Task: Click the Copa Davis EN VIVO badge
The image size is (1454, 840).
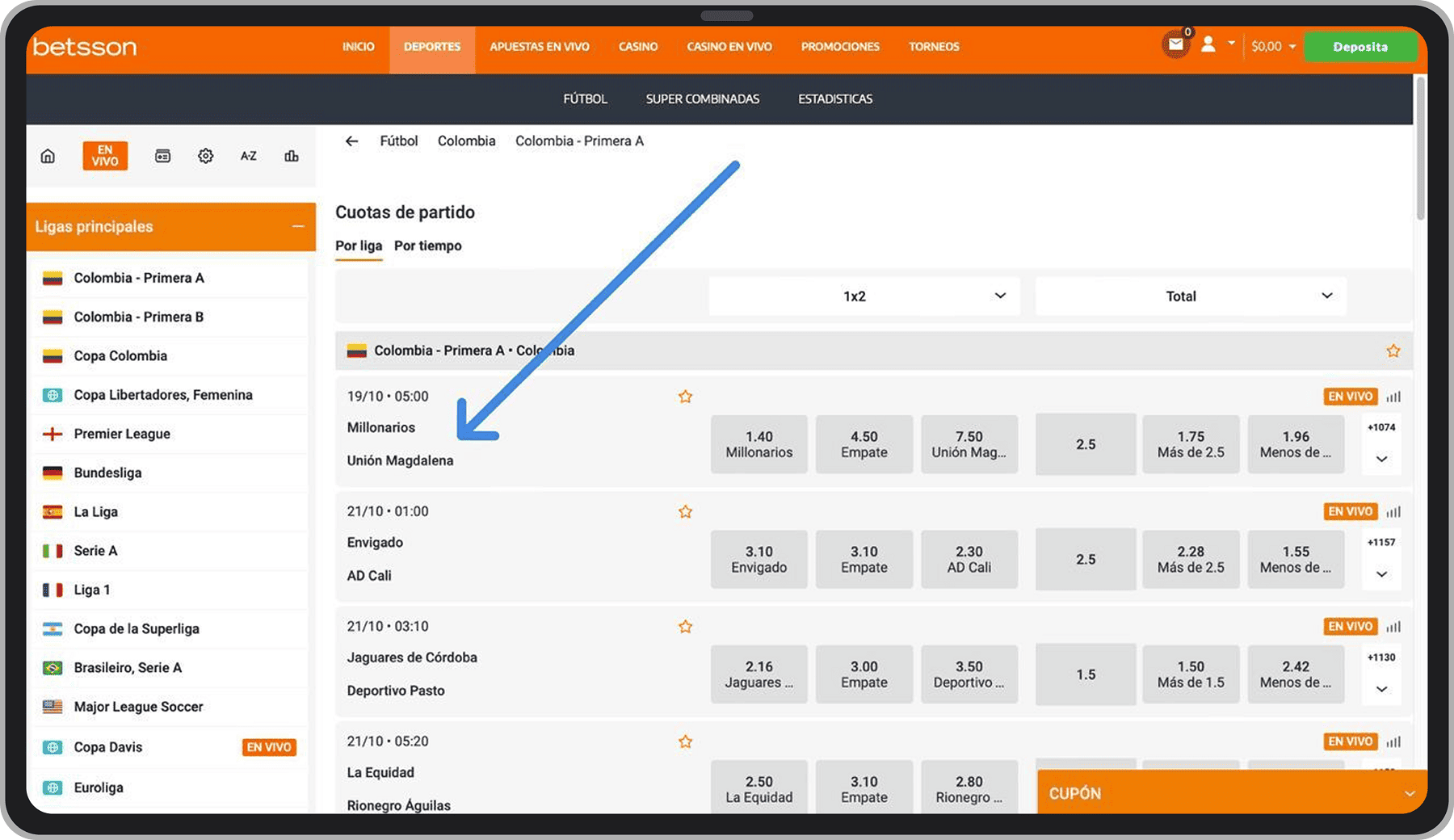Action: (x=269, y=747)
